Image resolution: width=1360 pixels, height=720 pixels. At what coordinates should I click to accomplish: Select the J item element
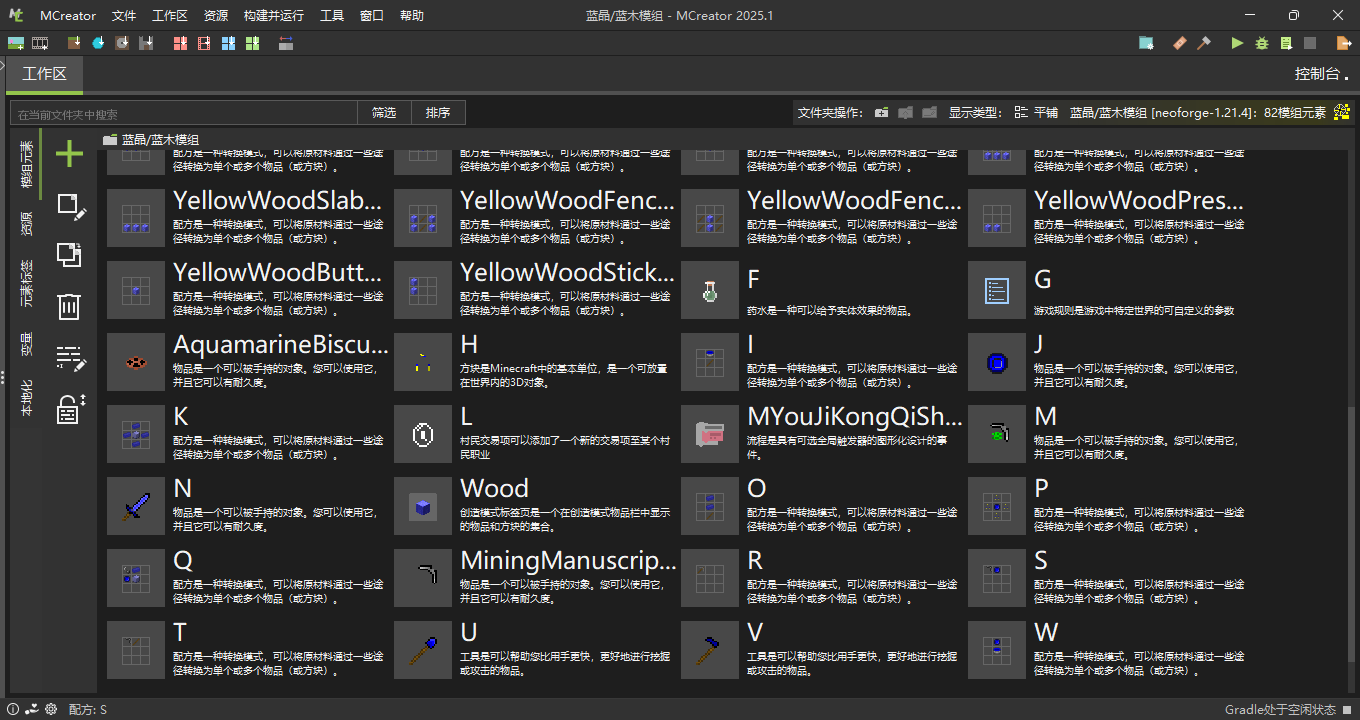coord(1110,361)
